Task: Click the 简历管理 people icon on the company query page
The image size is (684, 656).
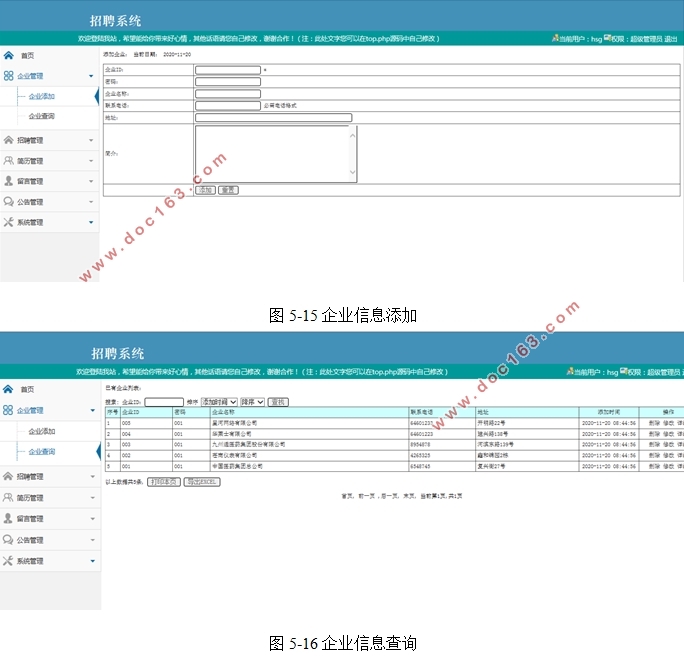Action: pyautogui.click(x=8, y=497)
